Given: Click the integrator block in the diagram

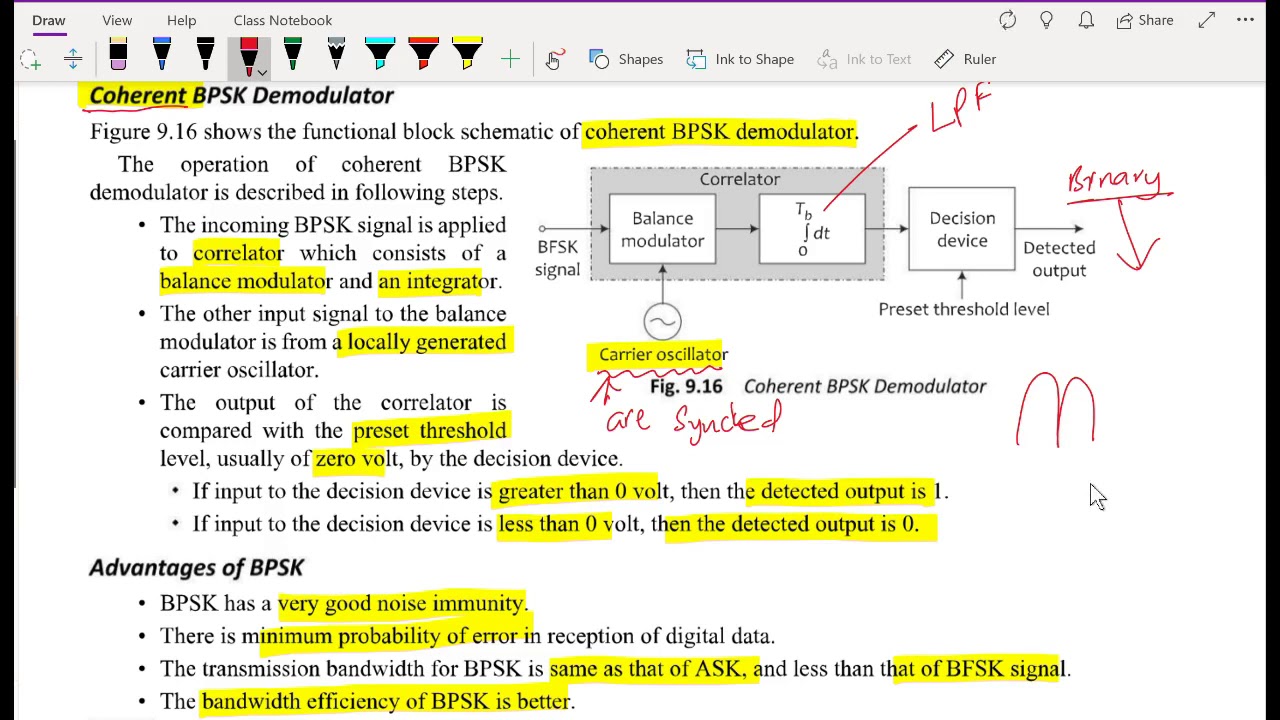Looking at the screenshot, I should pyautogui.click(x=812, y=229).
